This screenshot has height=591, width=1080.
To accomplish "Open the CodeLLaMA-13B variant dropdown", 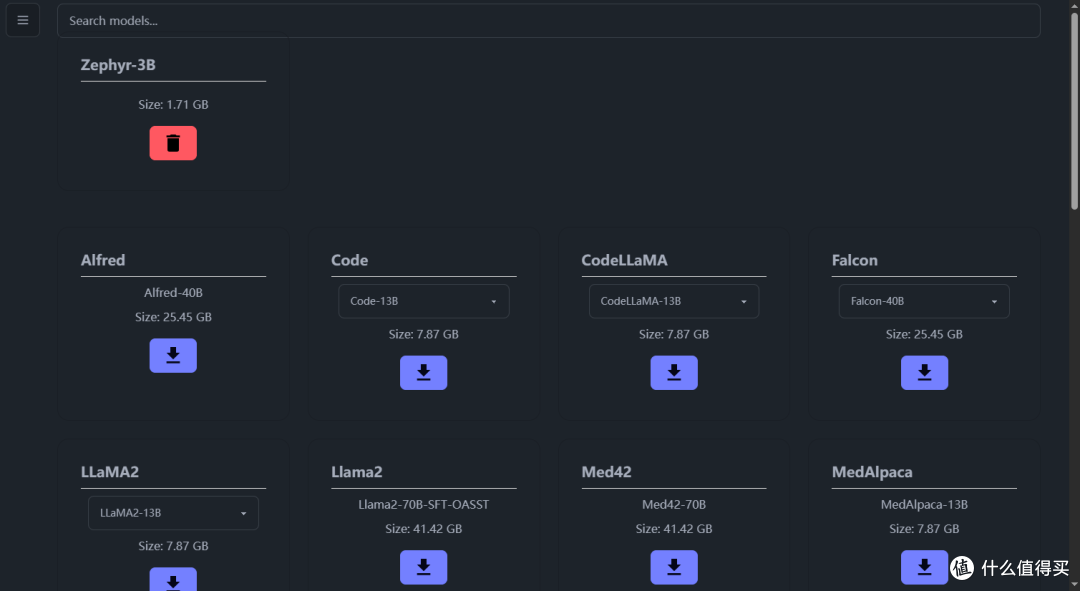I will click(x=674, y=301).
